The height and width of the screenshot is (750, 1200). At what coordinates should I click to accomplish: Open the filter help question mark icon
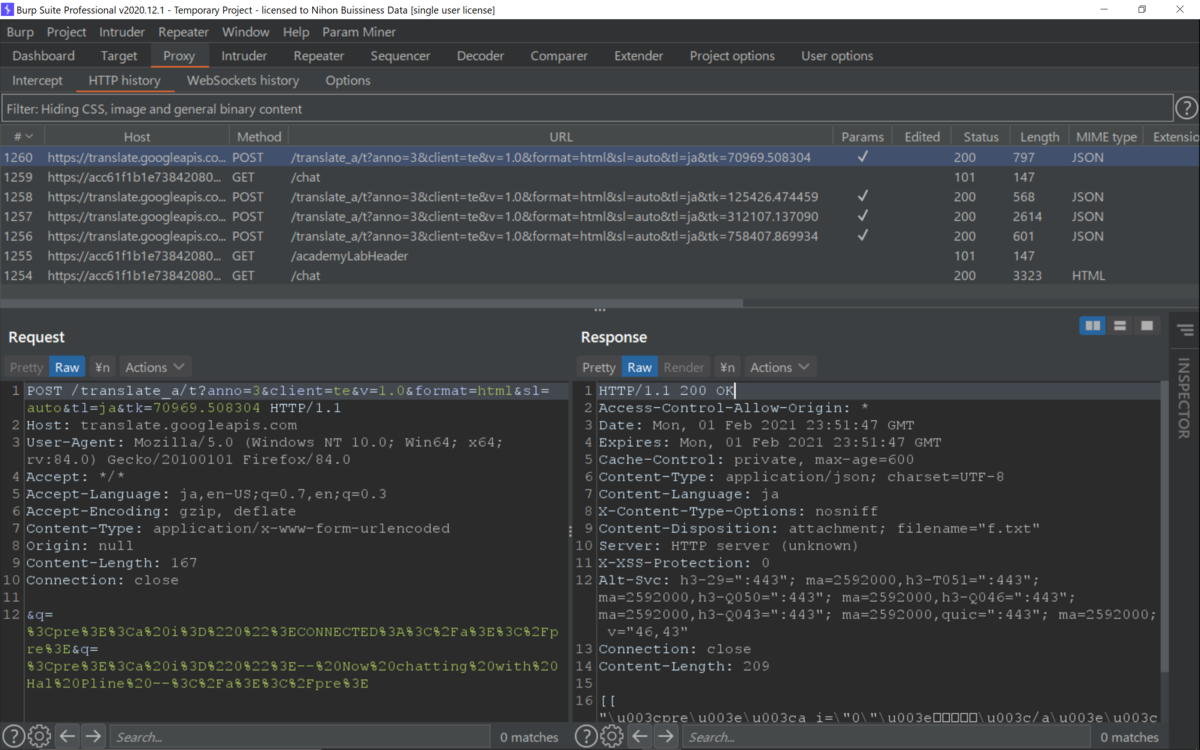(x=1186, y=108)
